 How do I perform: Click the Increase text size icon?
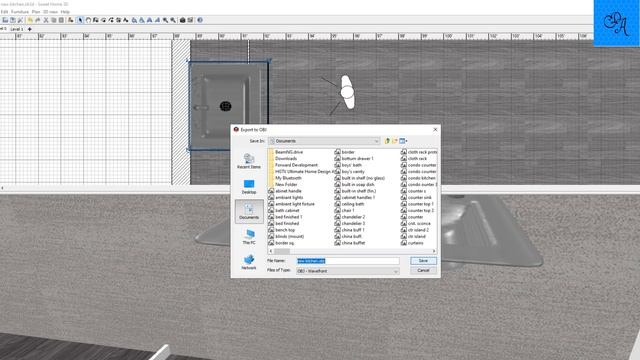pyautogui.click(x=134, y=20)
